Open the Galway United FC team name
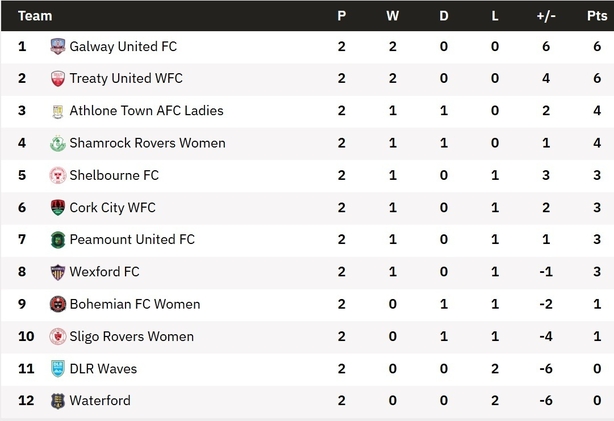The height and width of the screenshot is (421, 614). click(123, 47)
